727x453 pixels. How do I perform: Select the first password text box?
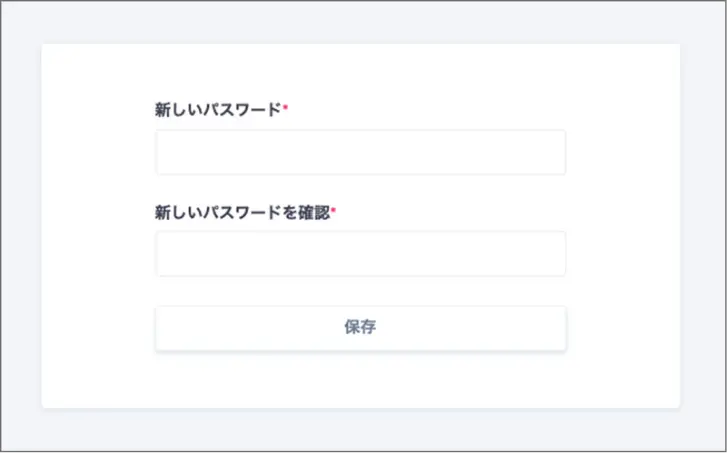360,152
